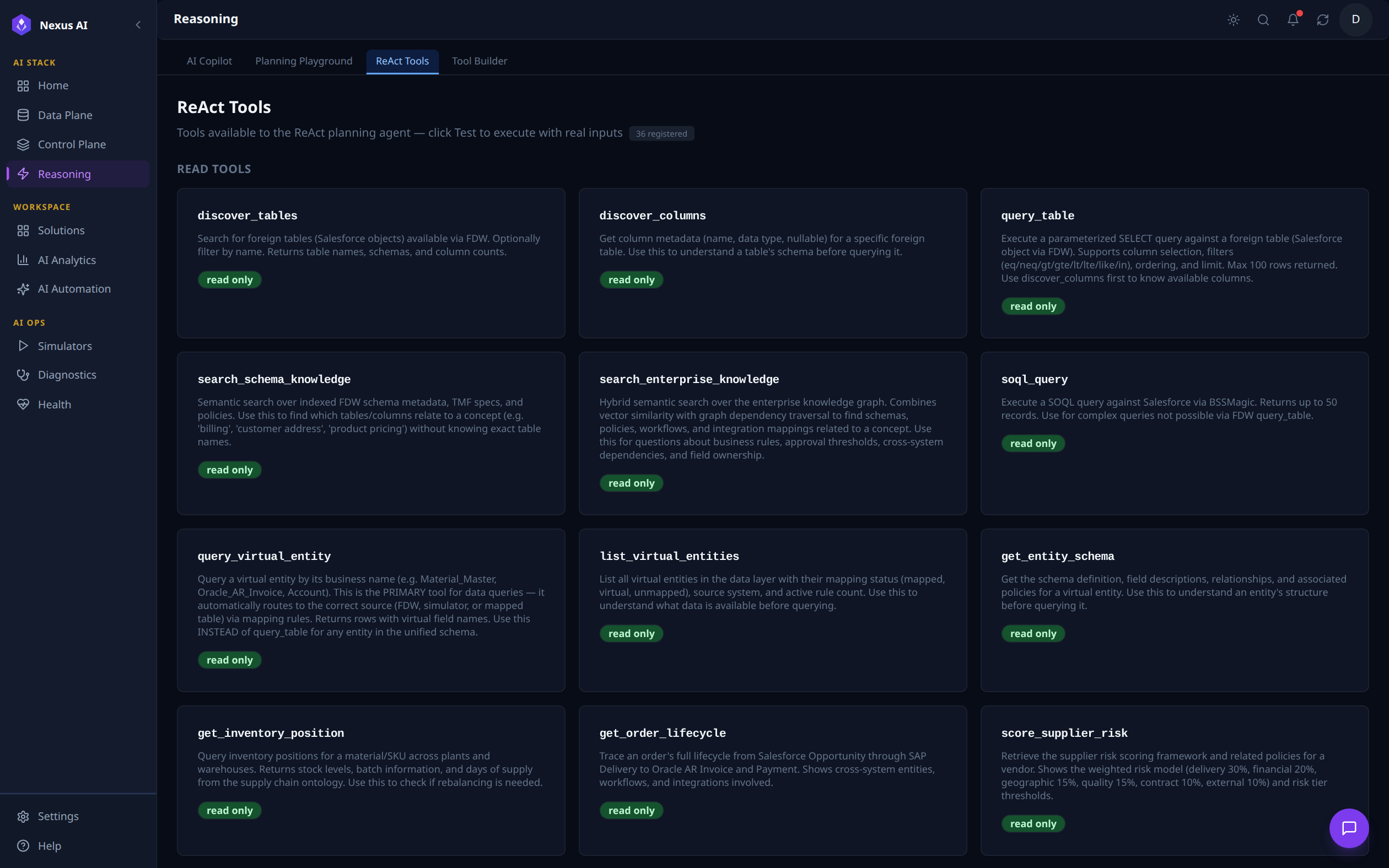This screenshot has height=868, width=1389.
Task: Go to Control Plane label
Action: point(72,144)
